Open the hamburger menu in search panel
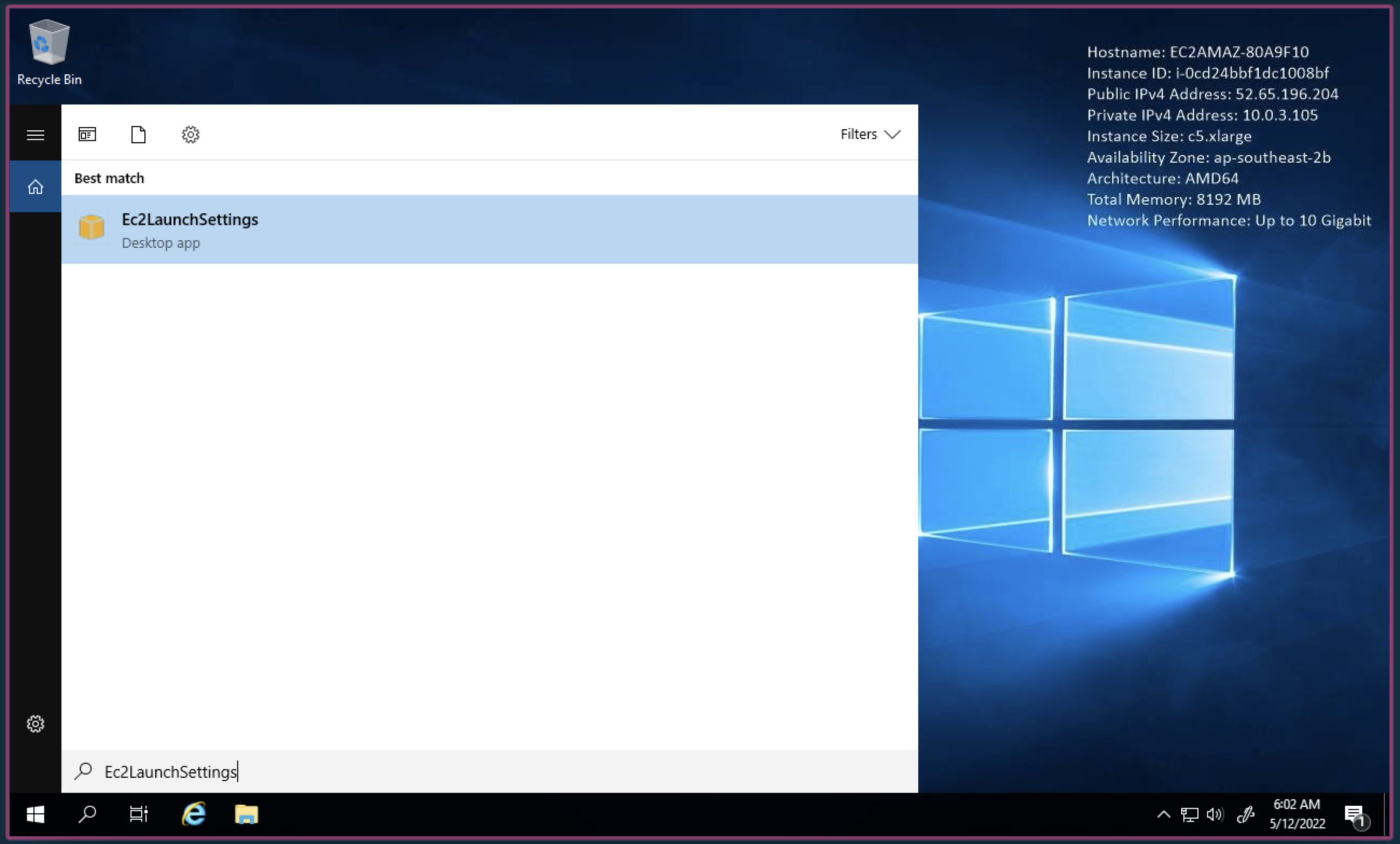Image resolution: width=1400 pixels, height=844 pixels. point(35,135)
